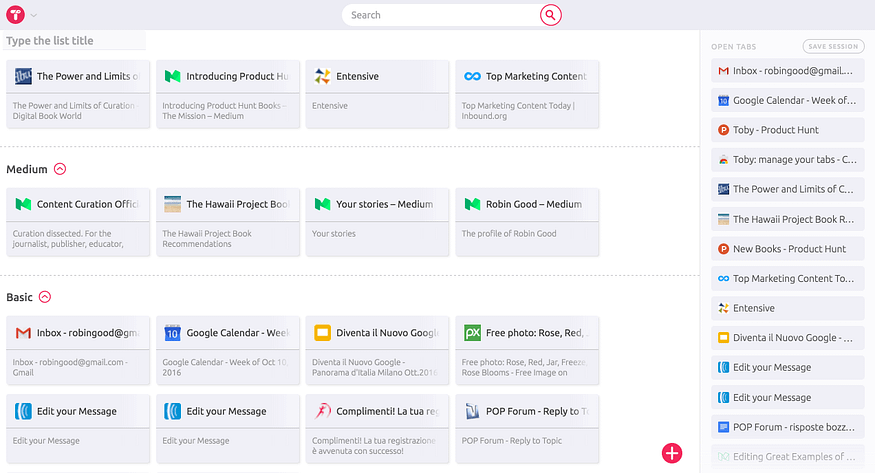The image size is (875, 473).
Task: Click the Entensive card icon
Action: [322, 76]
